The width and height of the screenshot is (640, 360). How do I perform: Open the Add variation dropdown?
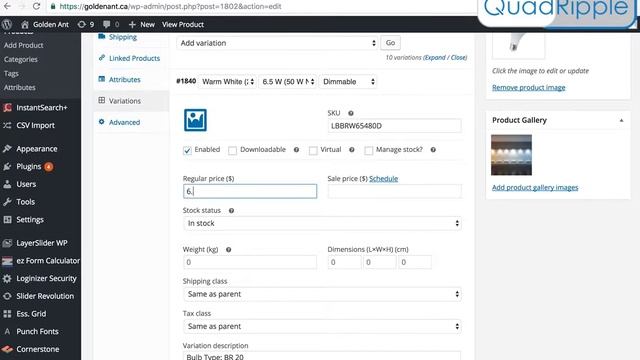pos(277,43)
